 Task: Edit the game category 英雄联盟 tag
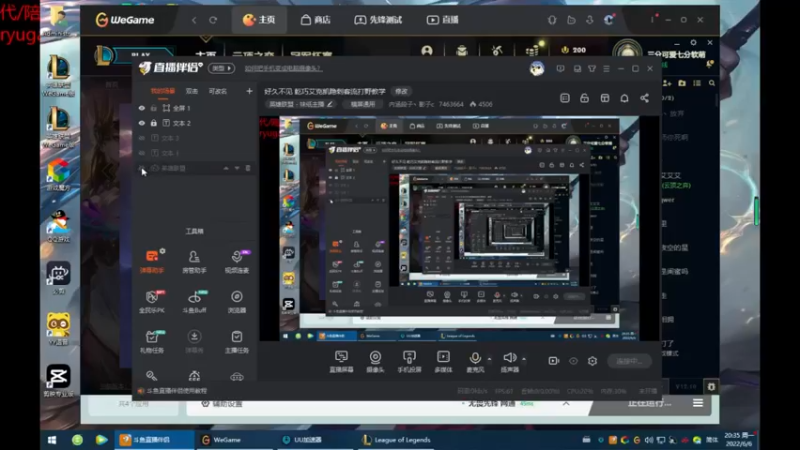(301, 104)
